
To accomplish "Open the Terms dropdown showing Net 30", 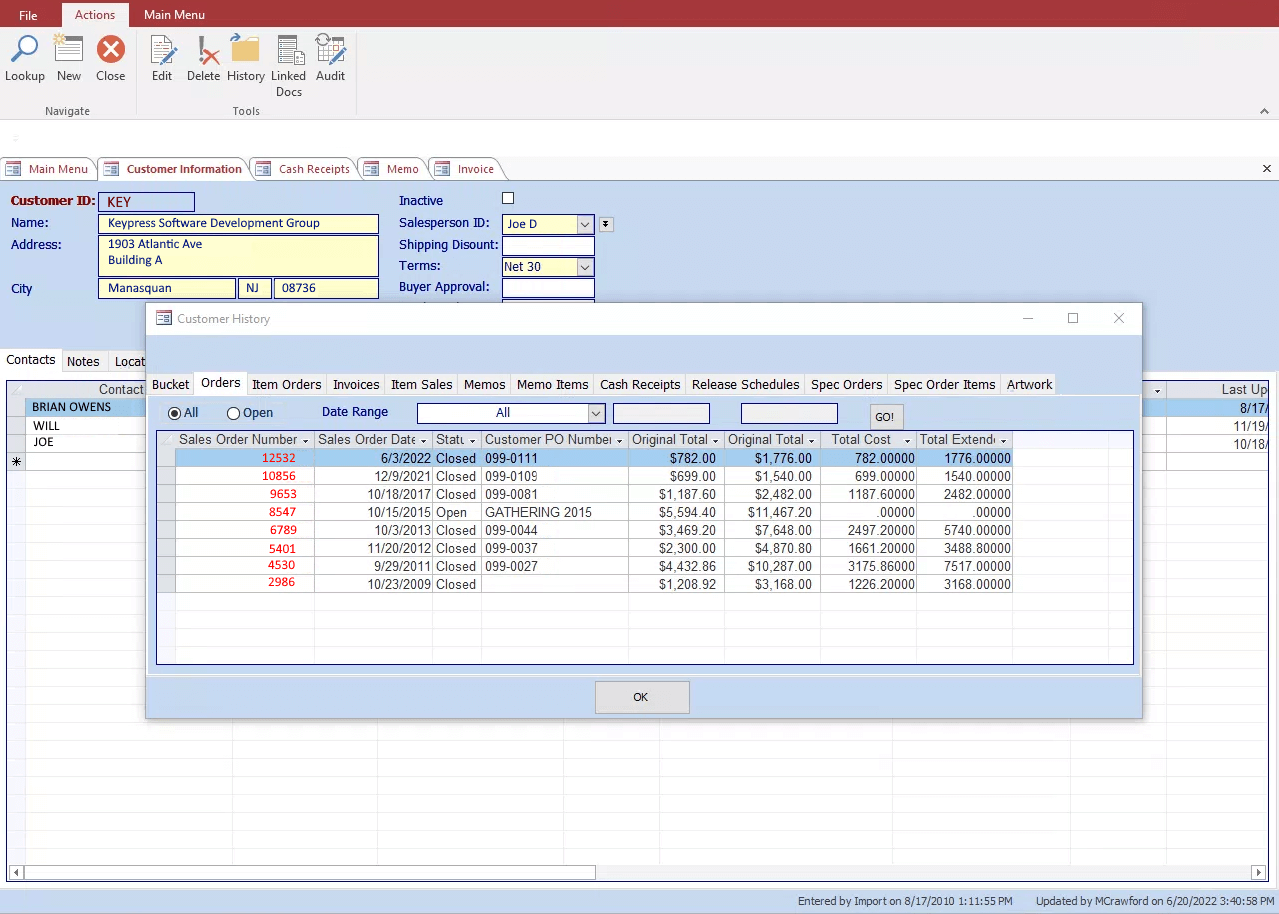I will 586,267.
